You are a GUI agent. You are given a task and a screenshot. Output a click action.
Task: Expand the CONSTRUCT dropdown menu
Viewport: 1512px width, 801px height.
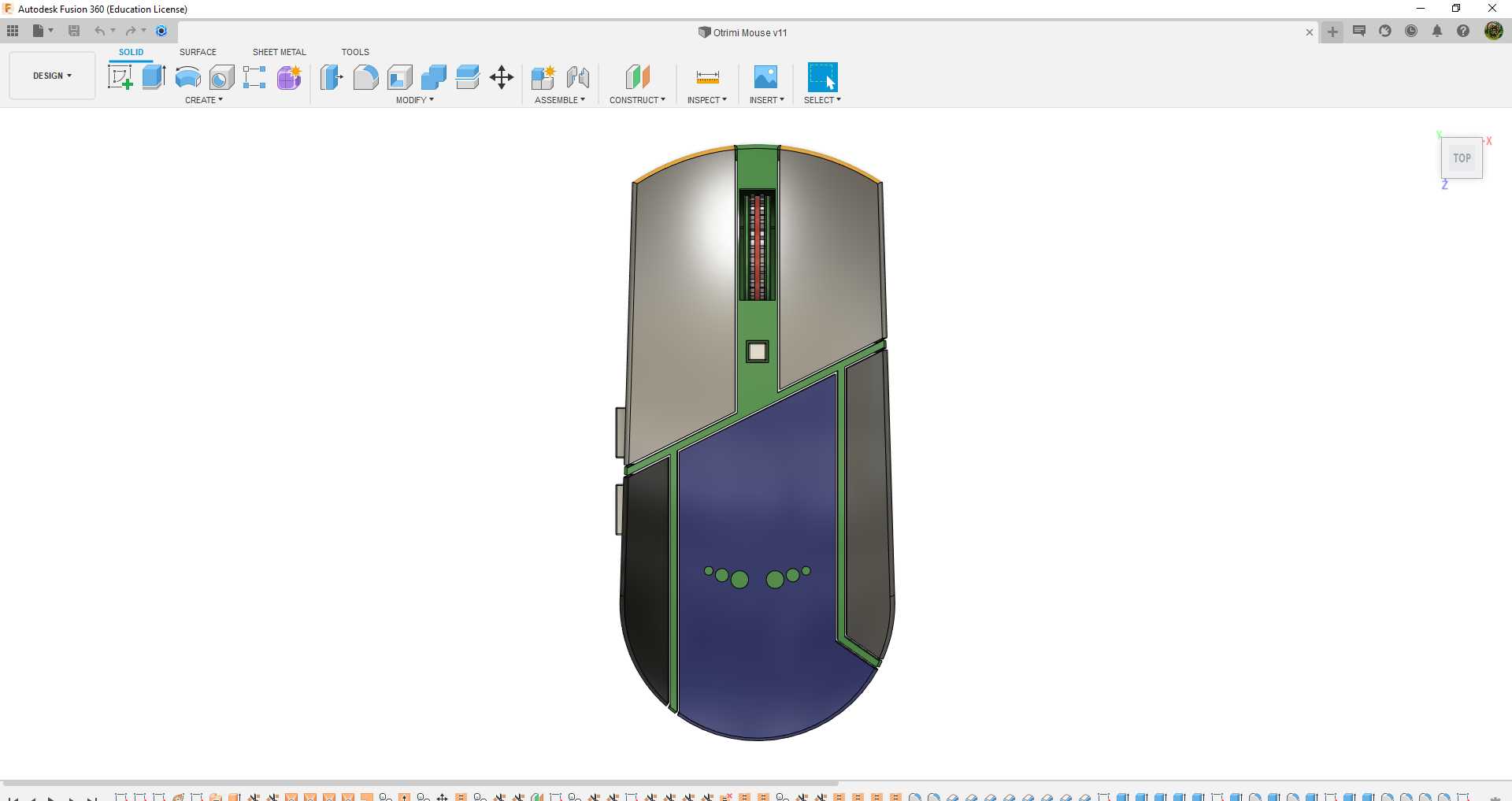(x=637, y=100)
